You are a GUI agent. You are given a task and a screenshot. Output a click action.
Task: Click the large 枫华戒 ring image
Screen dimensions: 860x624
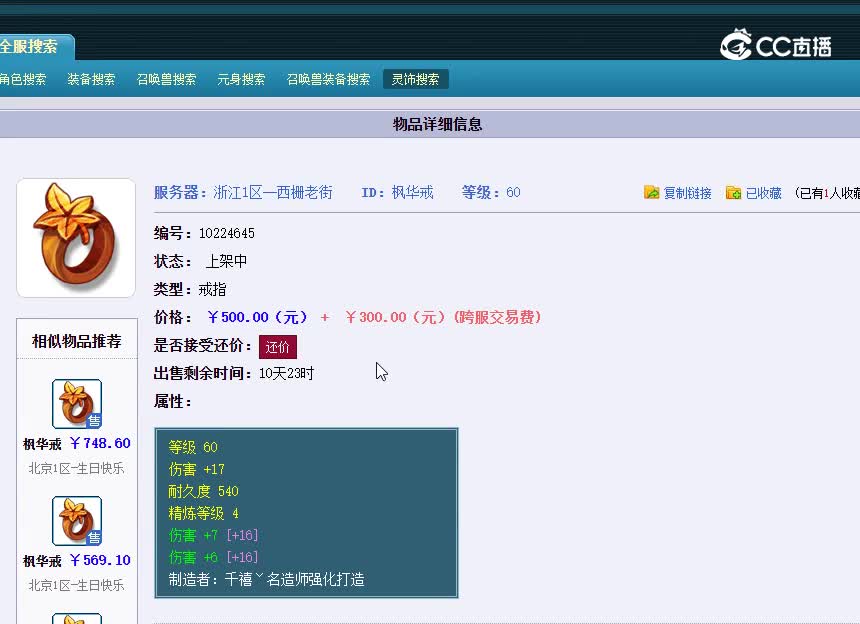click(x=76, y=237)
